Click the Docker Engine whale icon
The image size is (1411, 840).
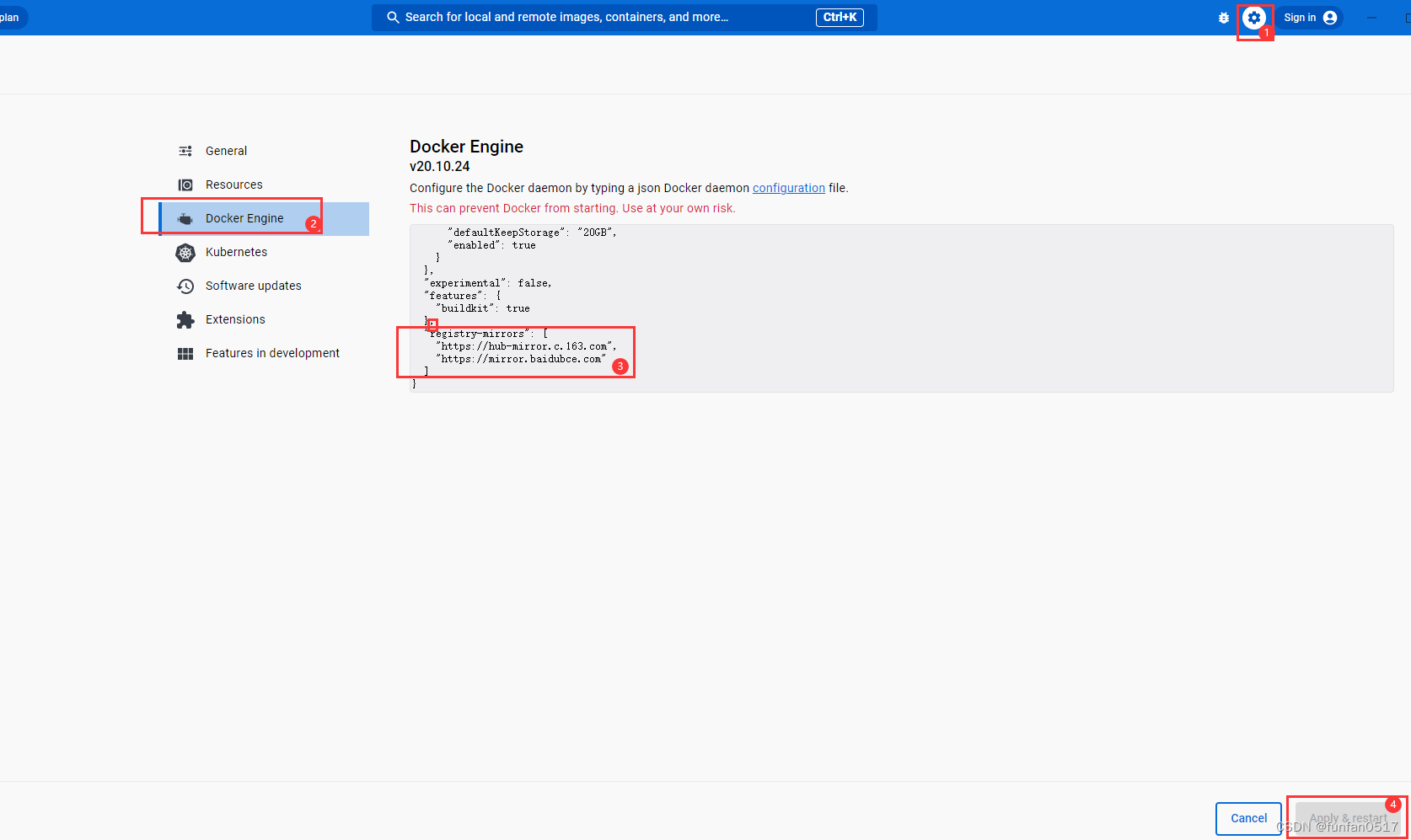pyautogui.click(x=185, y=219)
